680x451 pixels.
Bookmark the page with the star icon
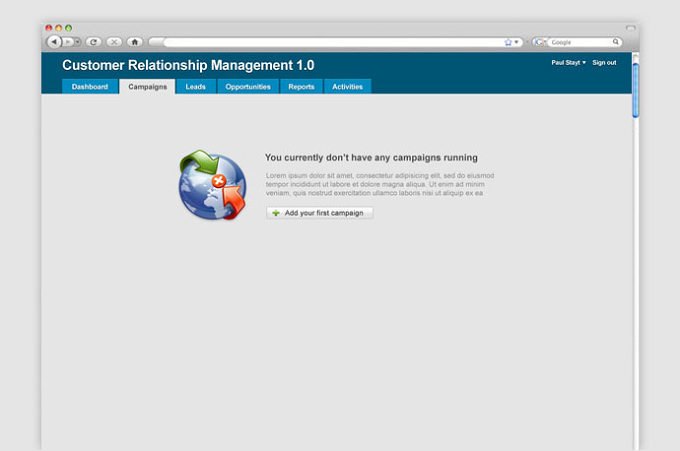click(x=508, y=42)
